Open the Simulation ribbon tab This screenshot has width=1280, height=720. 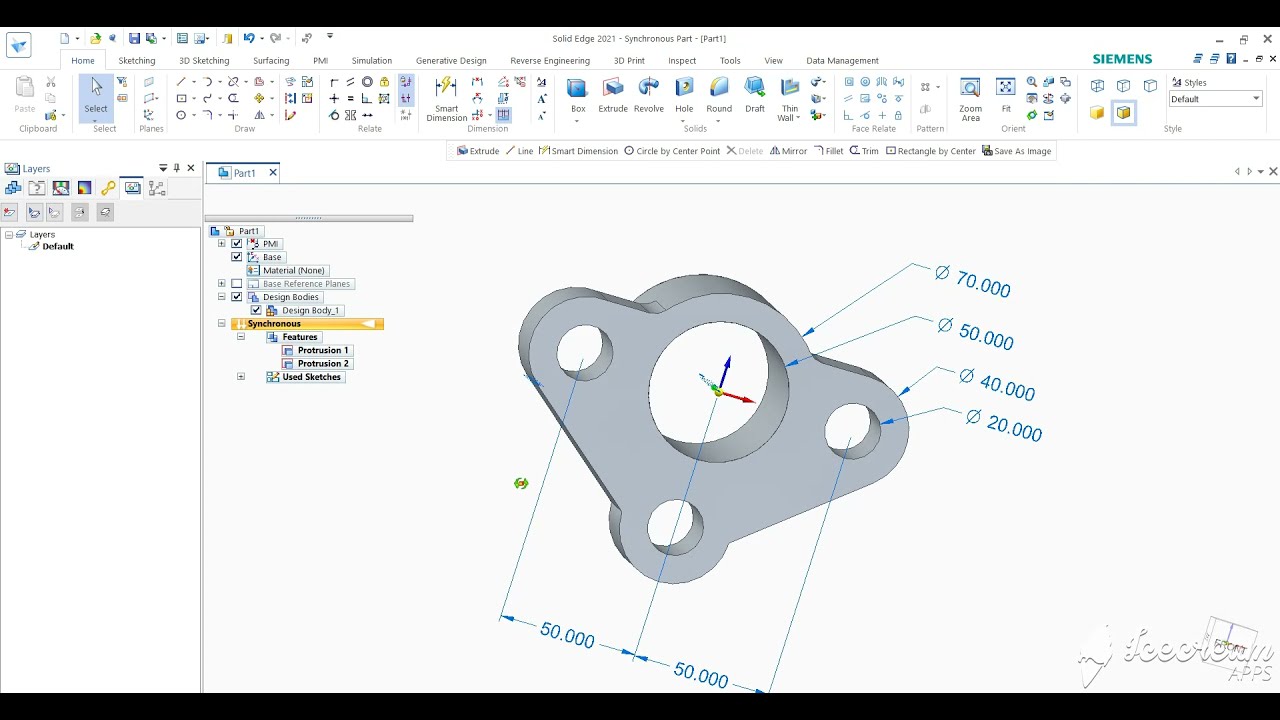coord(372,61)
